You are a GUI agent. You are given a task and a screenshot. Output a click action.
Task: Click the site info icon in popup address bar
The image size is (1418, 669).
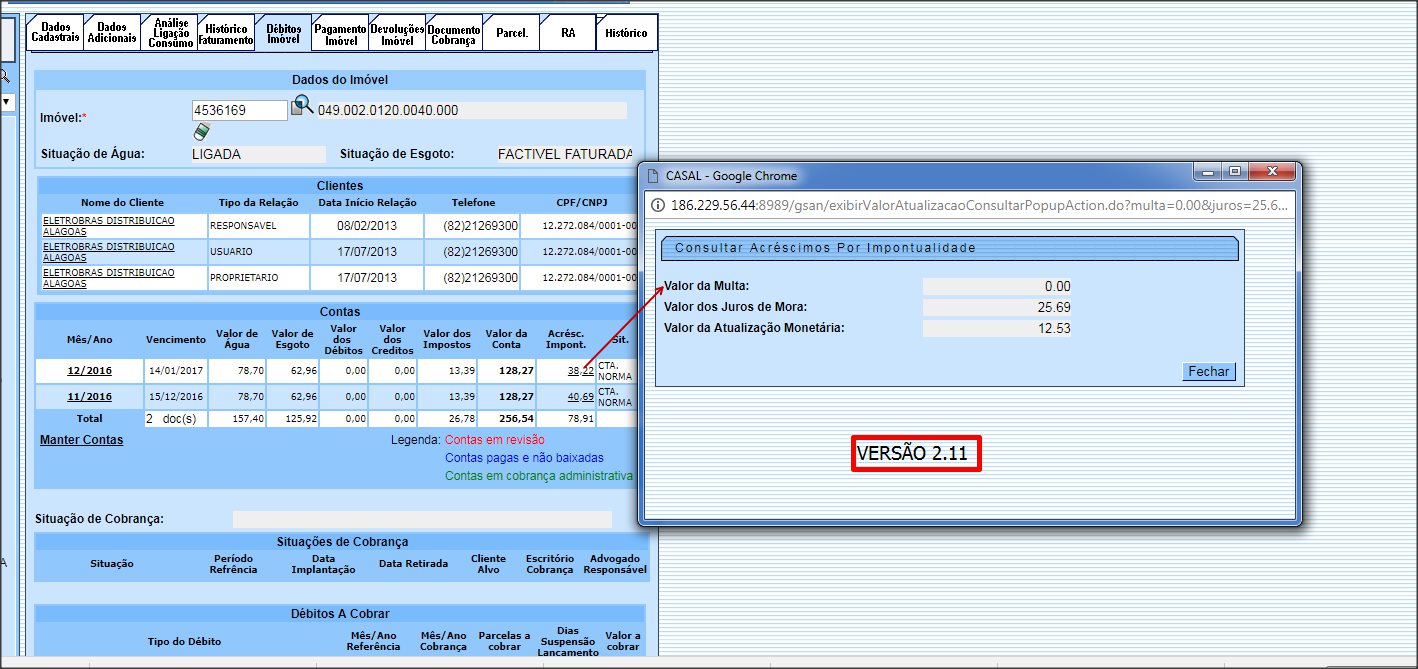point(658,205)
